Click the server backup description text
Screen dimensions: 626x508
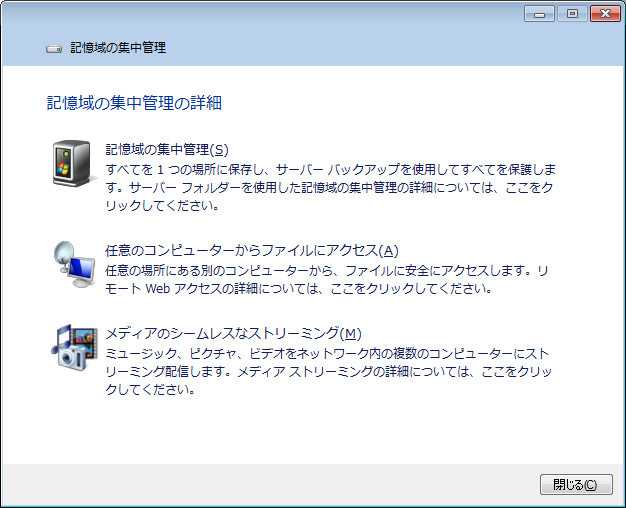(x=331, y=187)
